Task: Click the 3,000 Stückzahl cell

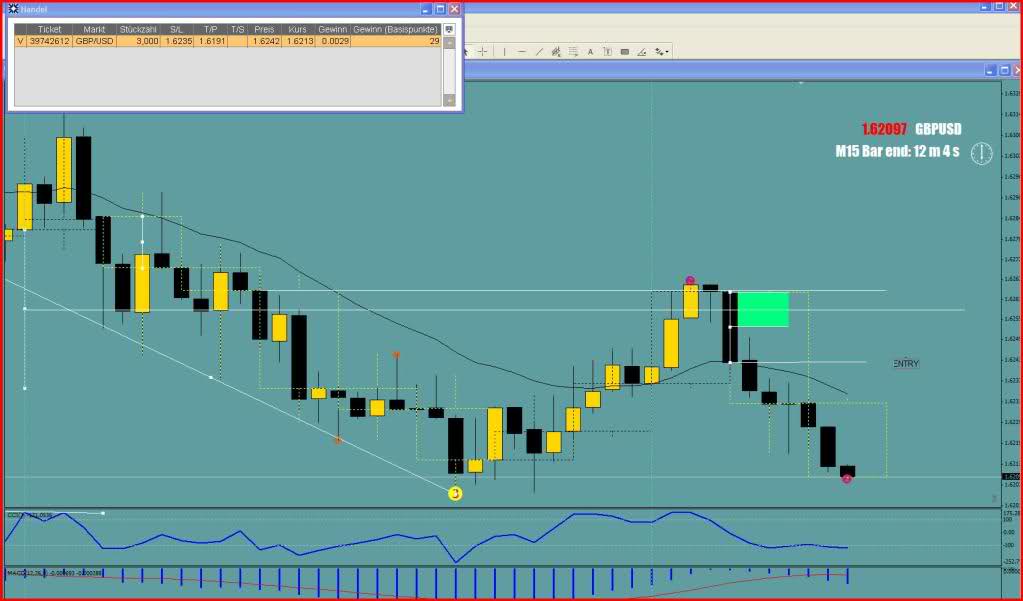Action: 138,40
